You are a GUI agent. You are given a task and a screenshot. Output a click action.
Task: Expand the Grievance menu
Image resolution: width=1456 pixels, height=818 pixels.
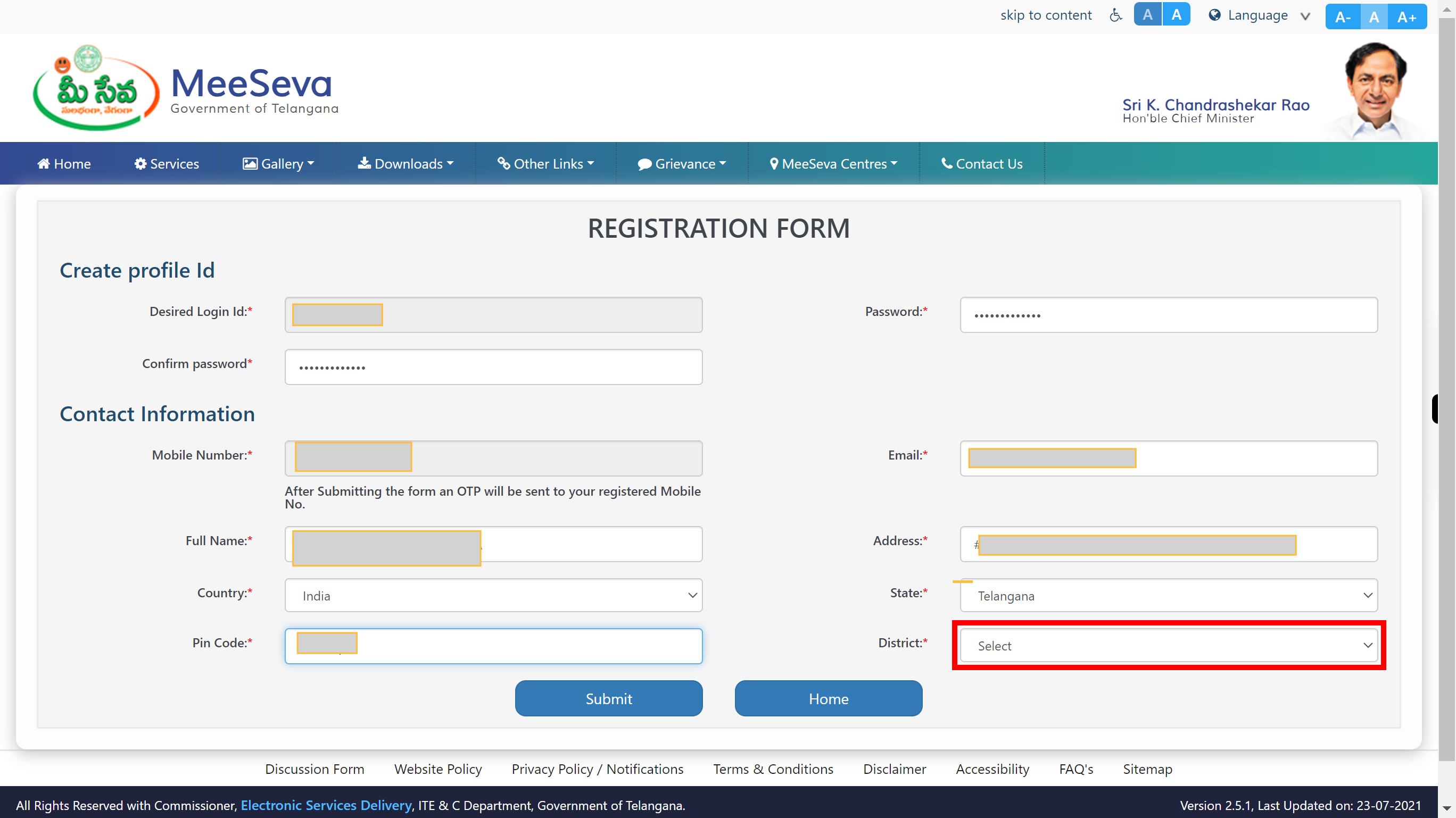click(682, 164)
